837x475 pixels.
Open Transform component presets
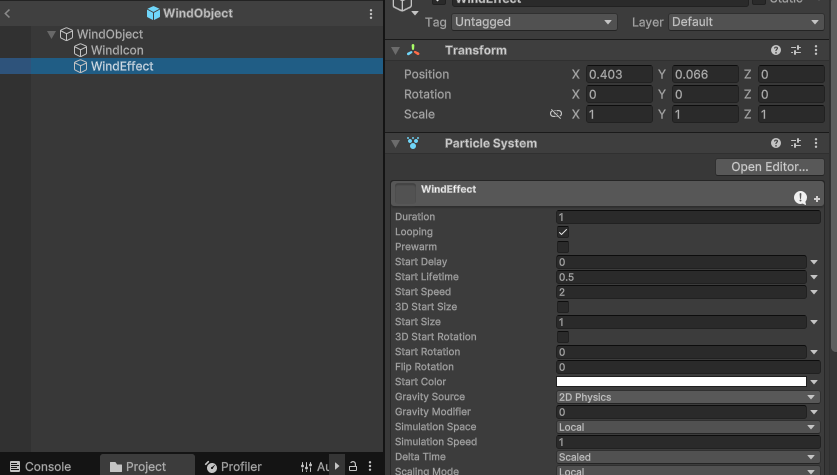tap(796, 50)
